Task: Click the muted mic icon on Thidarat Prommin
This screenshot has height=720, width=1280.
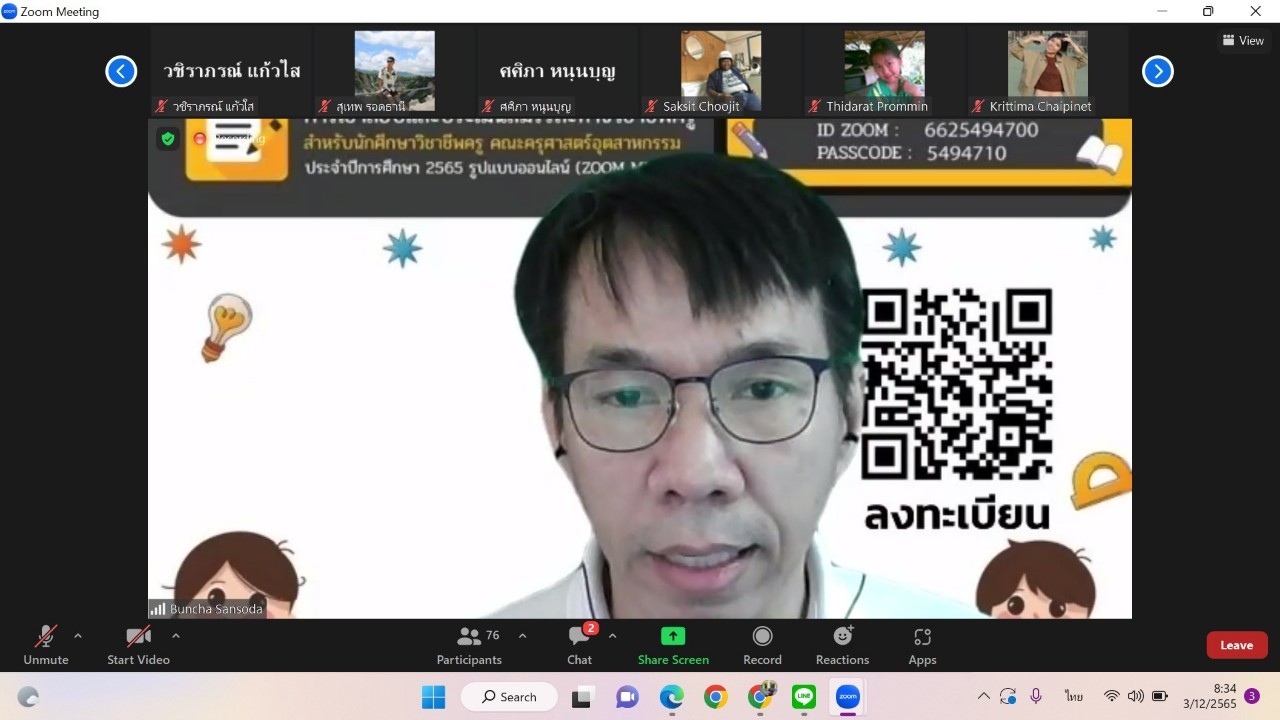Action: (x=814, y=106)
